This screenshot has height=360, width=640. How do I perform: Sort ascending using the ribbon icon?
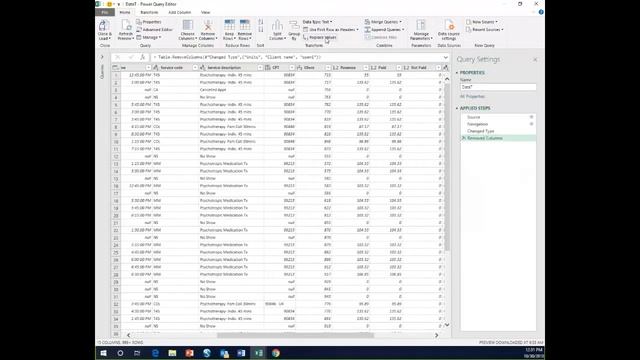pyautogui.click(x=261, y=22)
